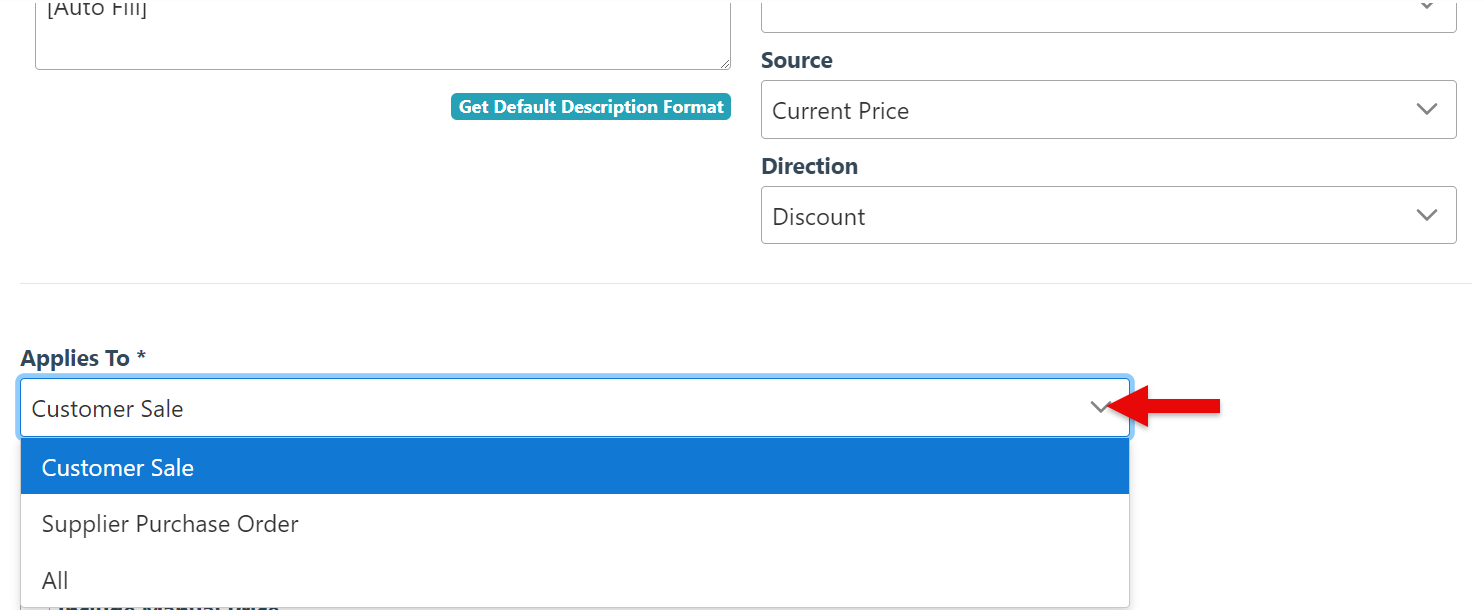
Task: Choose Supplier Purchase Order from the list
Action: pyautogui.click(x=574, y=524)
